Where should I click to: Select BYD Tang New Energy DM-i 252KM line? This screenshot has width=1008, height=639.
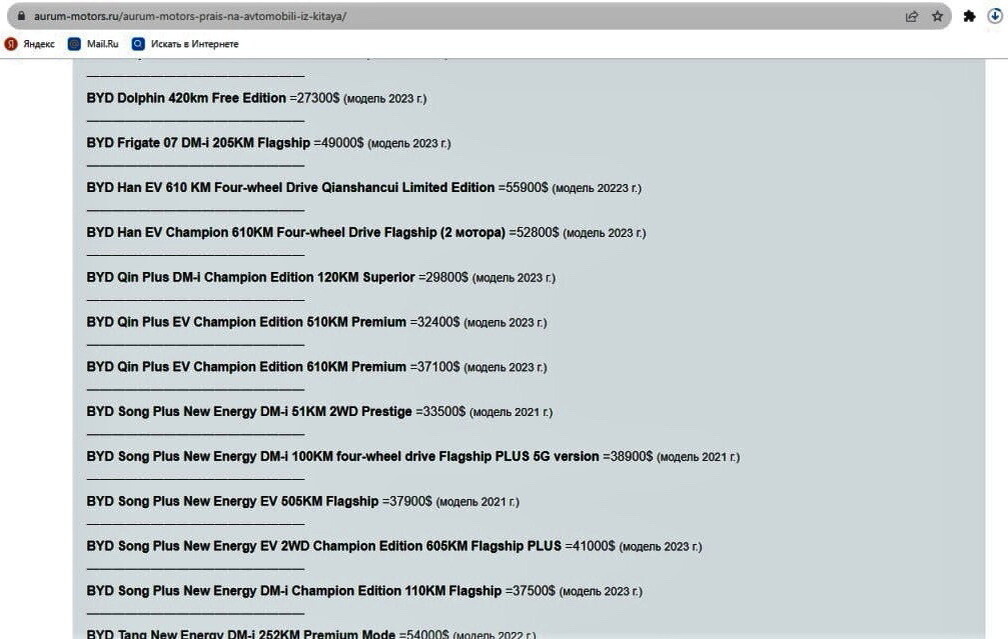point(241,634)
